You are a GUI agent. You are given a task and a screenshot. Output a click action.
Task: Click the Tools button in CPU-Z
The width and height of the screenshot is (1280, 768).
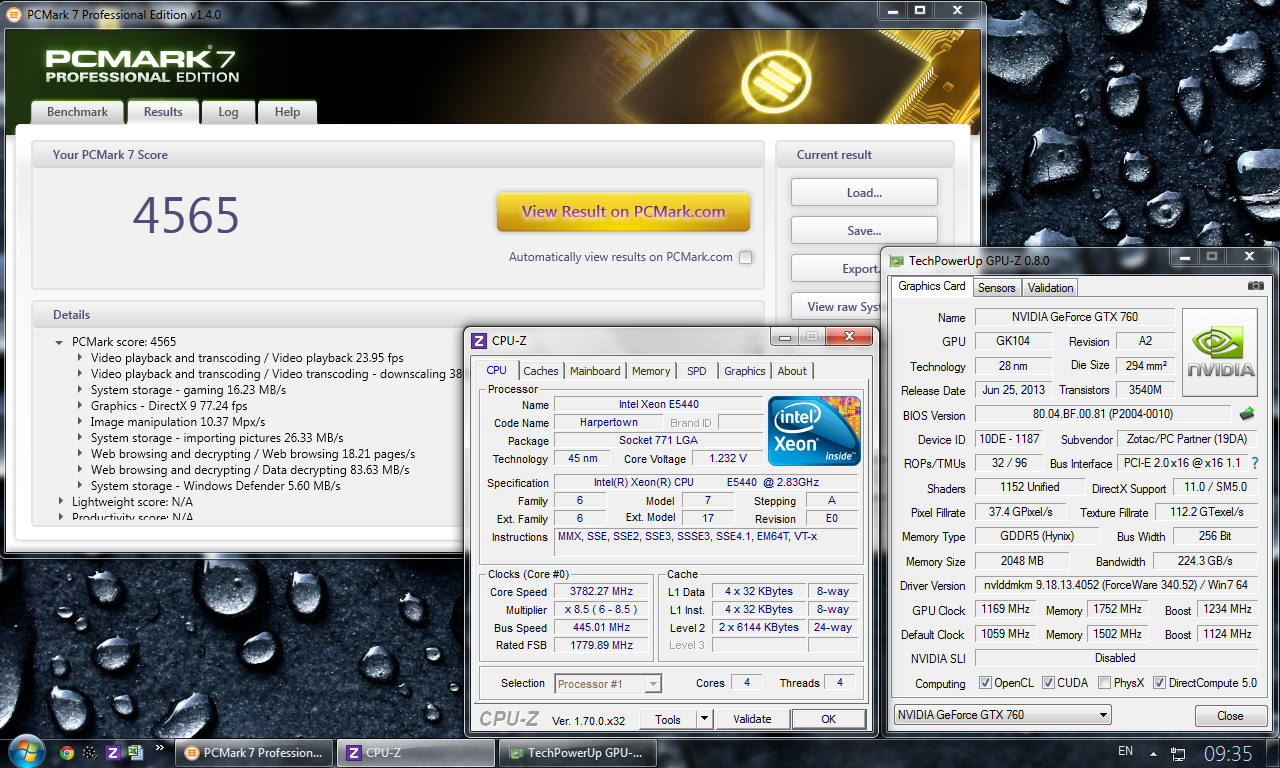[668, 719]
